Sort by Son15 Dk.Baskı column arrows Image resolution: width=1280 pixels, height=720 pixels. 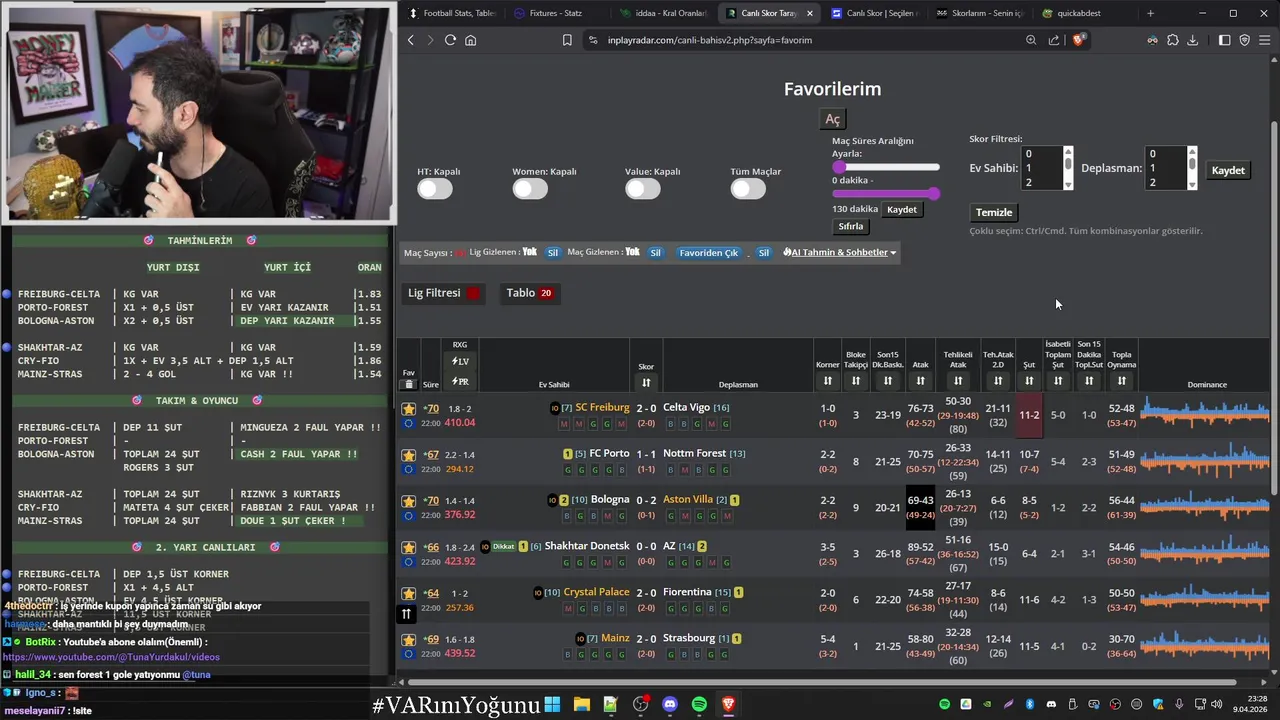pyautogui.click(x=888, y=381)
